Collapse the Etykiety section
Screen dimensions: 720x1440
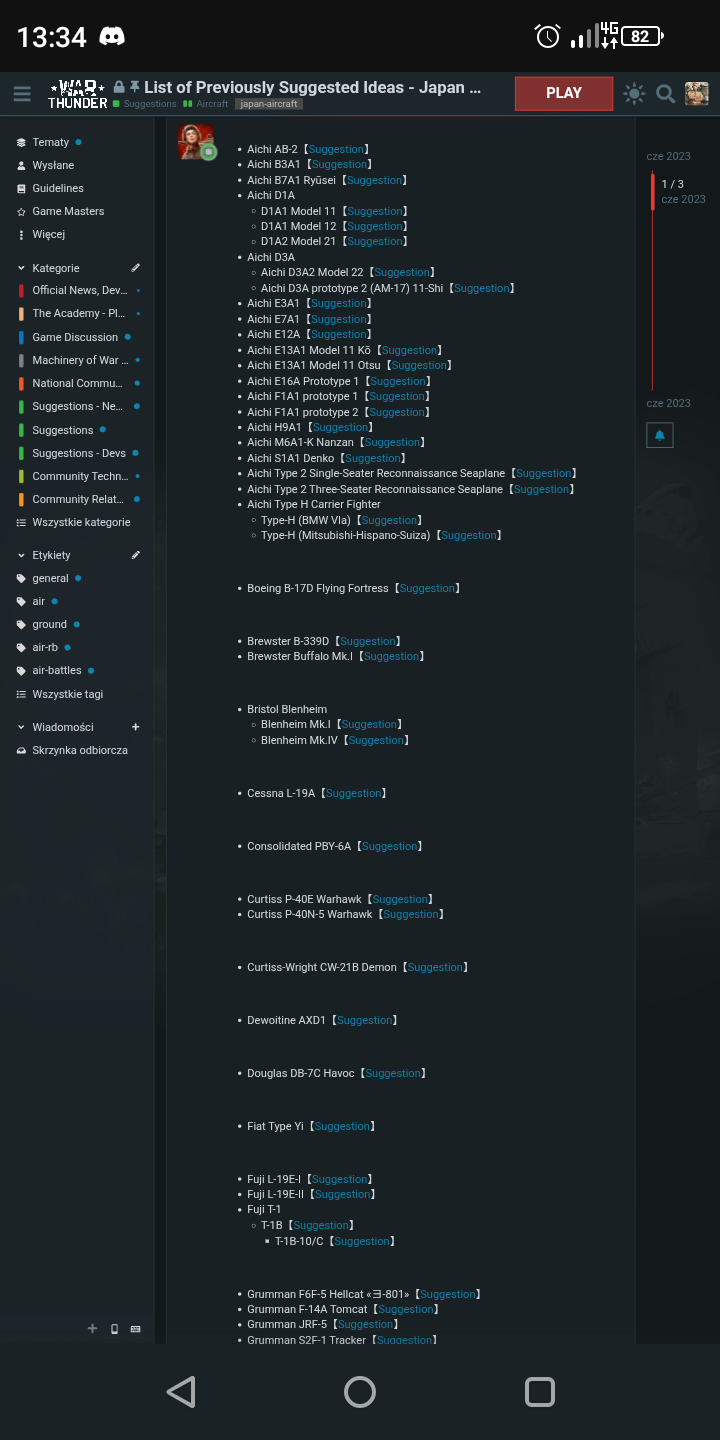22,555
